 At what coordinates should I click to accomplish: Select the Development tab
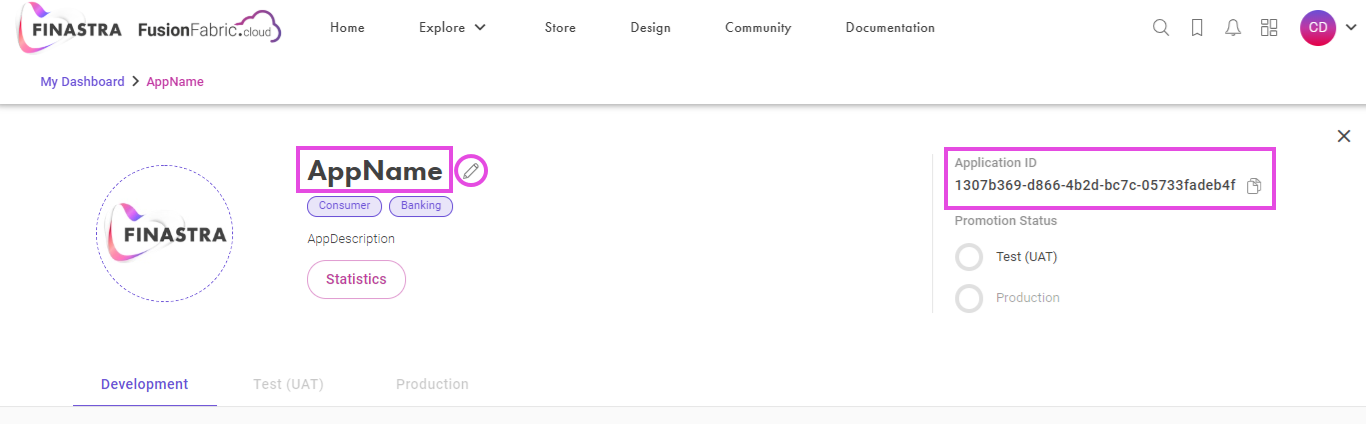coord(145,384)
